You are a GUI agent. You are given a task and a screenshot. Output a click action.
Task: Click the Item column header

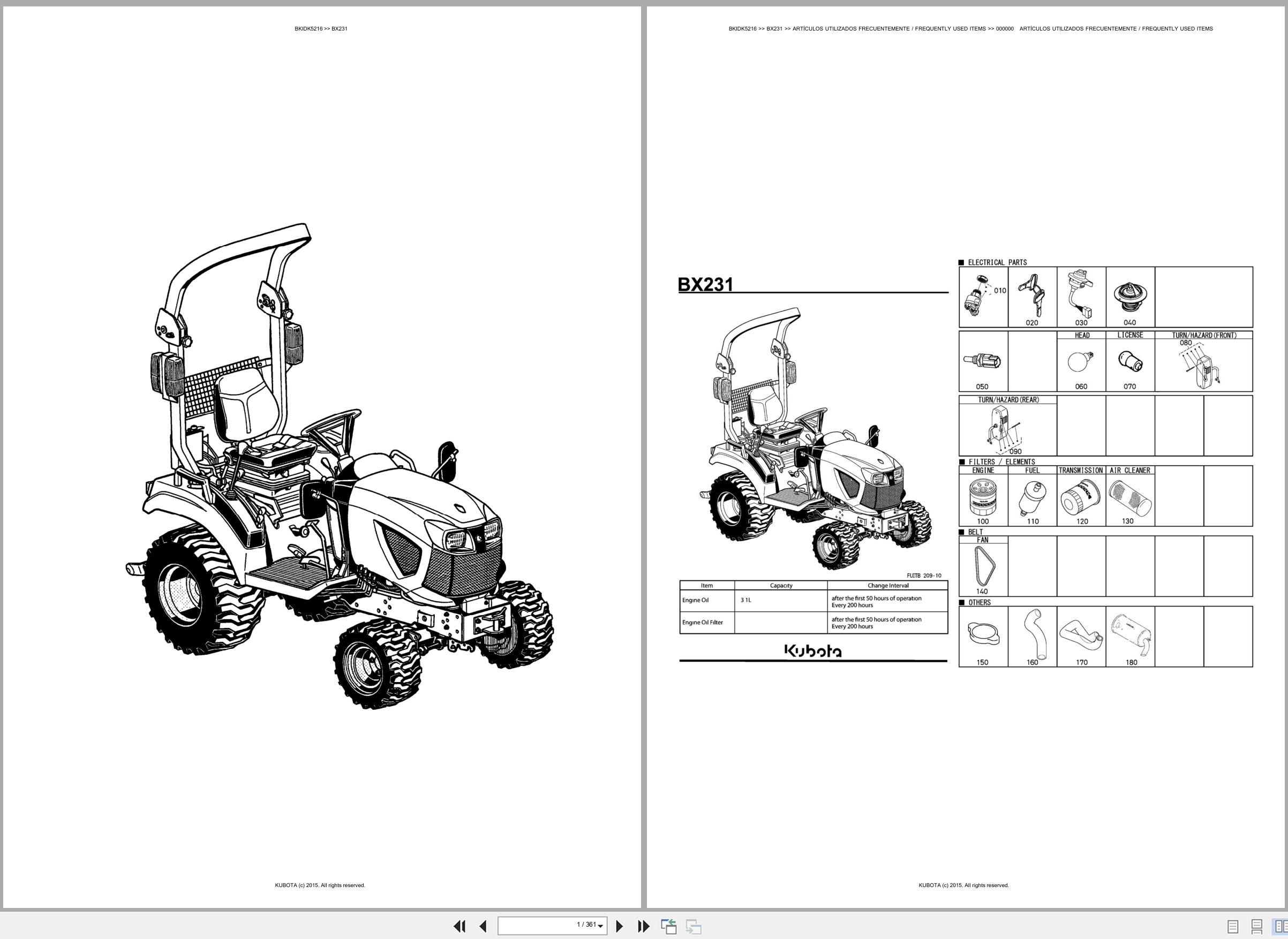pyautogui.click(x=707, y=586)
